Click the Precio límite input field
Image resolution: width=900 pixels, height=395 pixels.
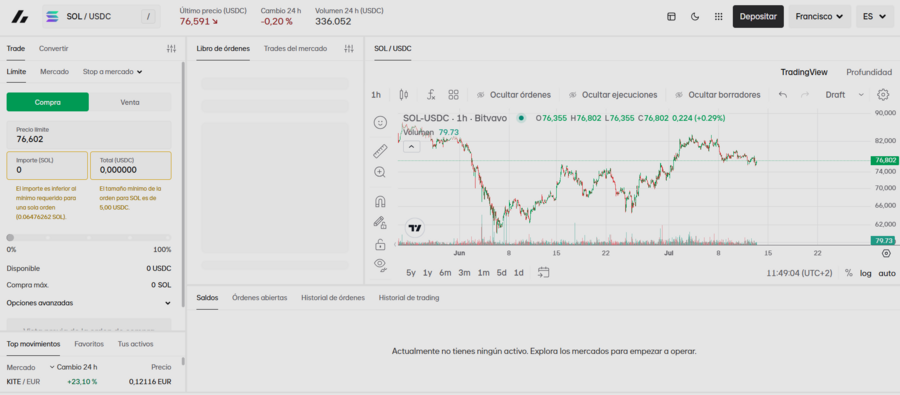coord(88,135)
